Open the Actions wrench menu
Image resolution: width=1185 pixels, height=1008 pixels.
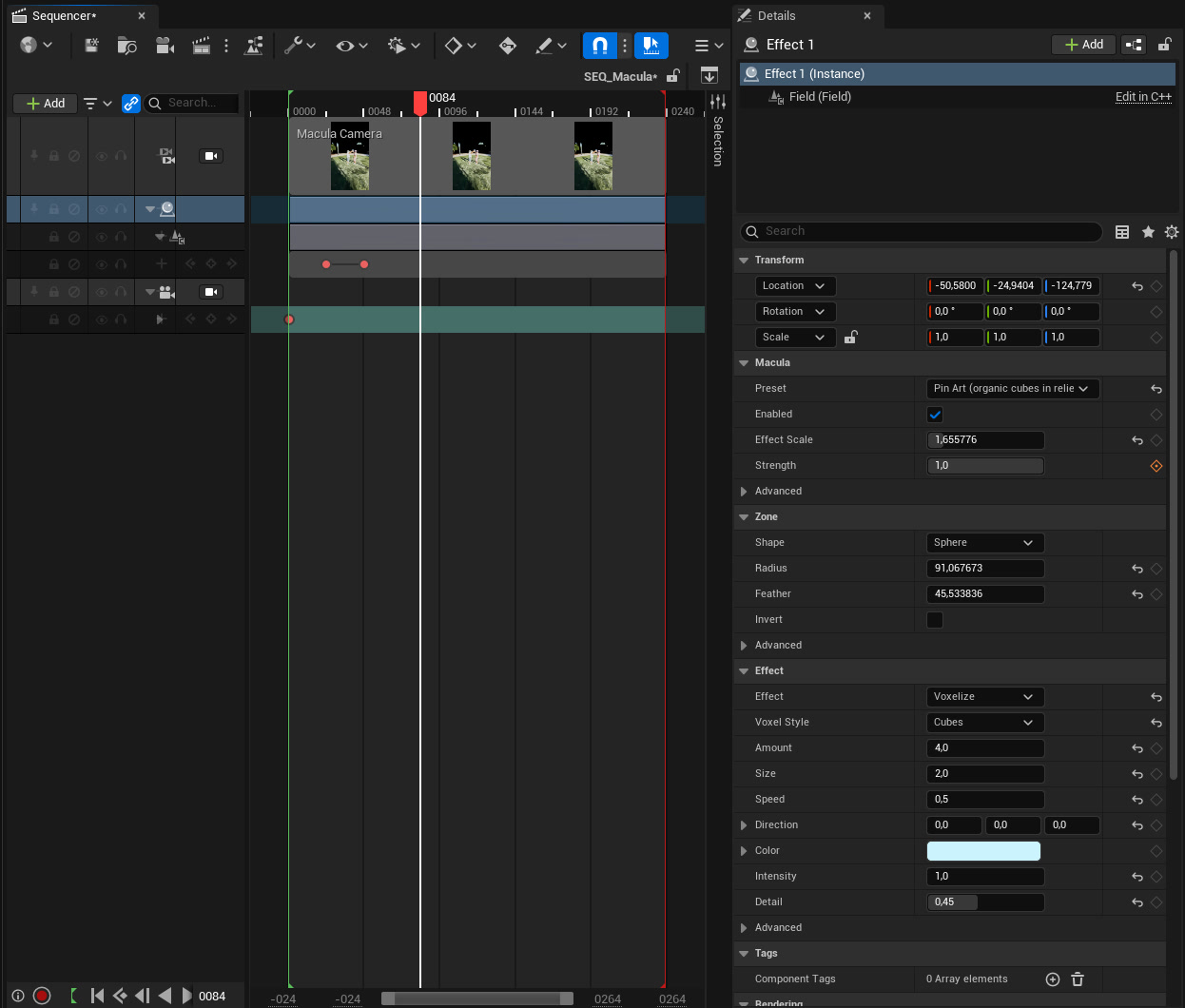[x=300, y=45]
